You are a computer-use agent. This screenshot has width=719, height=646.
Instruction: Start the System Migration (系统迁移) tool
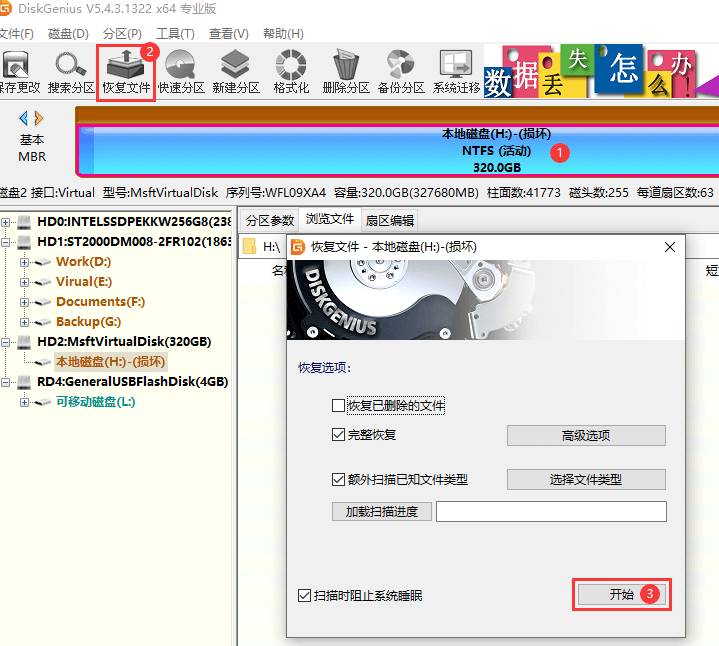pyautogui.click(x=456, y=72)
